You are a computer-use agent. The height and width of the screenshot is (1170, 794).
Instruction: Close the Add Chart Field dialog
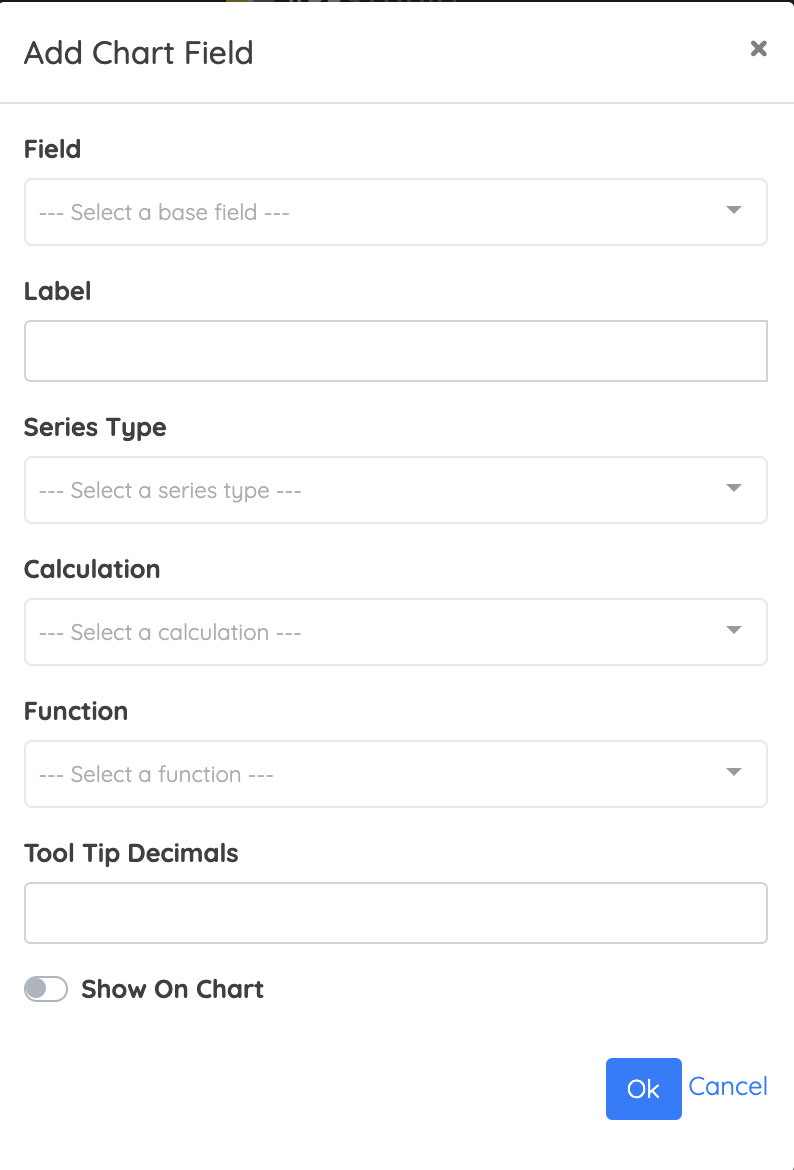[758, 49]
